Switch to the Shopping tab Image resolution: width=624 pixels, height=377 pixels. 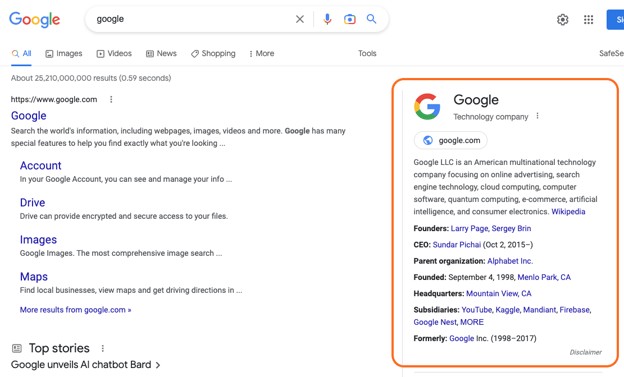point(213,53)
